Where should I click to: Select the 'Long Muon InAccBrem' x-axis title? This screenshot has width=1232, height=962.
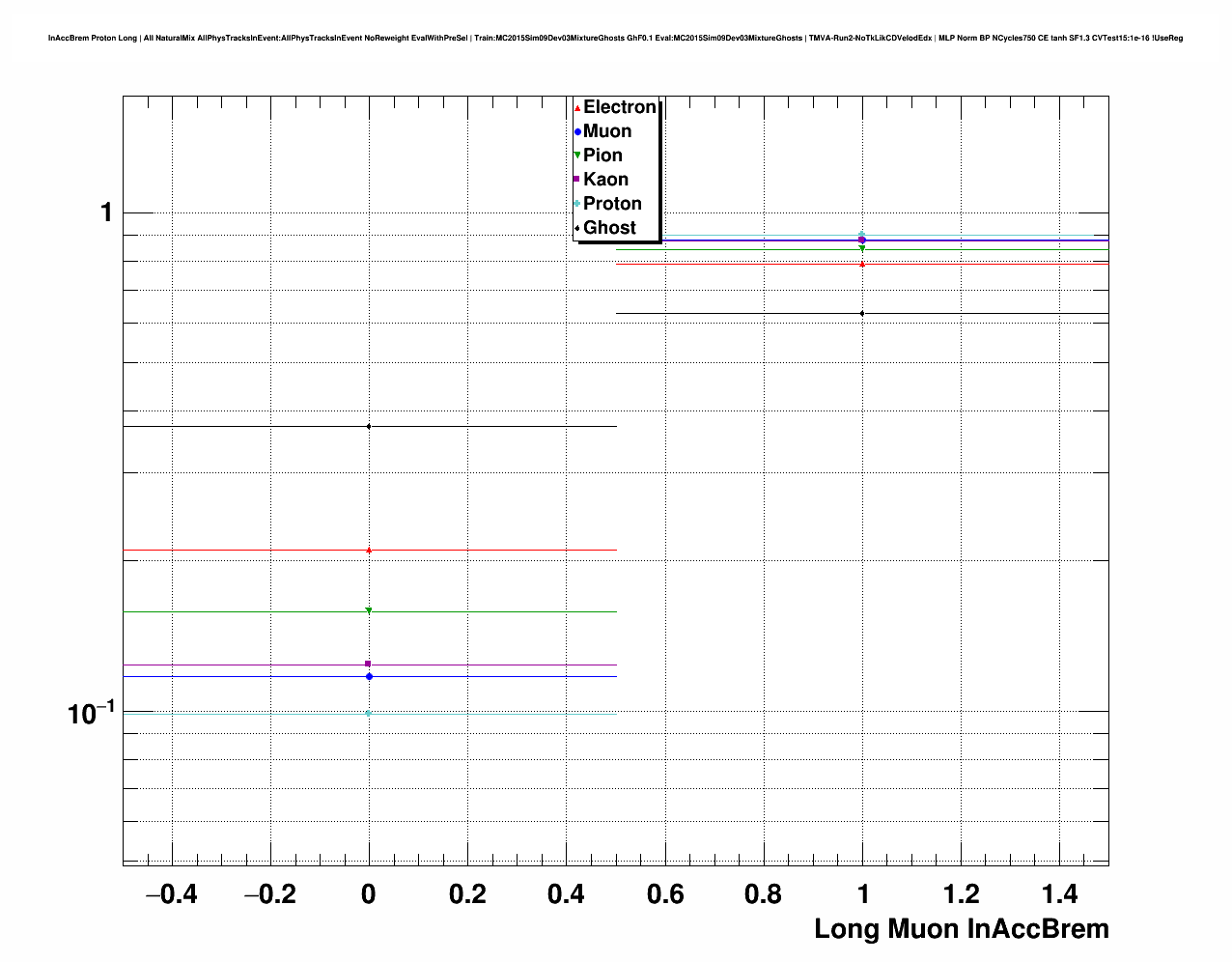pyautogui.click(x=961, y=929)
